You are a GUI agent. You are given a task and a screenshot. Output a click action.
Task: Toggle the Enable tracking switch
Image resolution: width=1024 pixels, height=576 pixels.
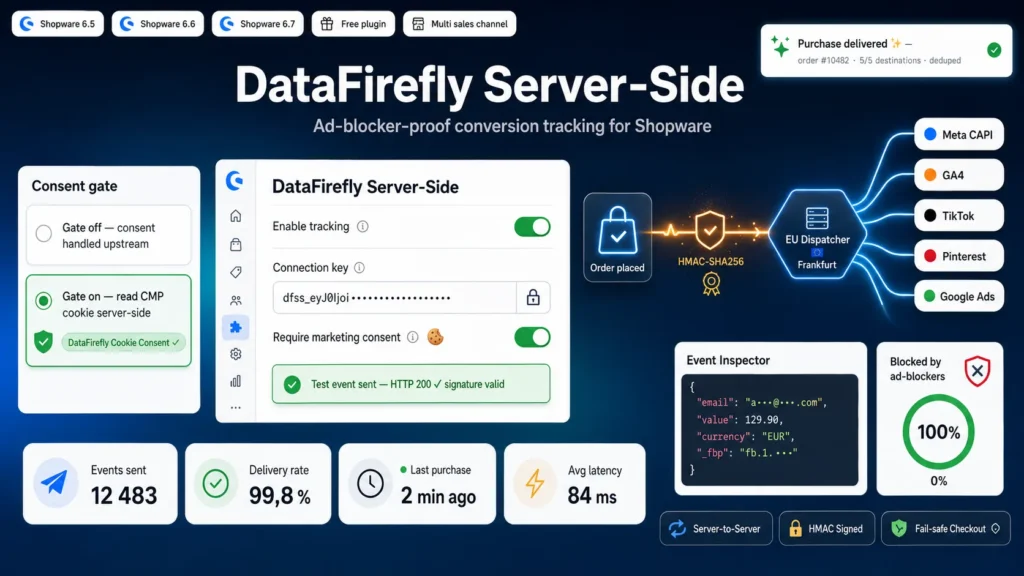click(532, 227)
